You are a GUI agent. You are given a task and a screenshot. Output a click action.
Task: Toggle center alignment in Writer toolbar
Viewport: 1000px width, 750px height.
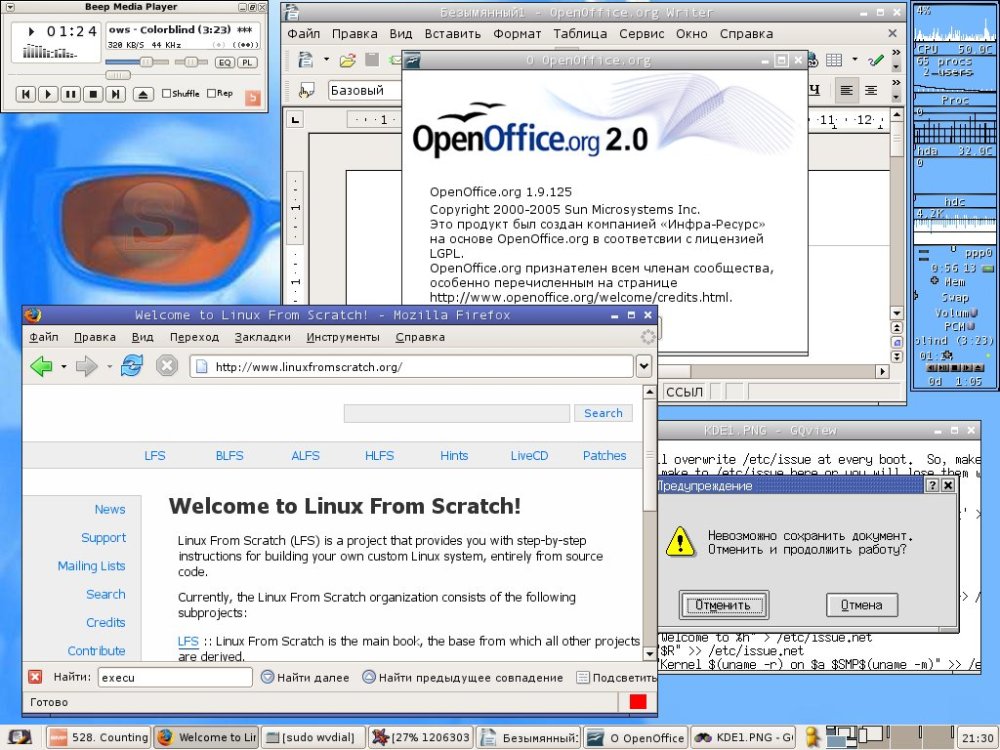[871, 91]
